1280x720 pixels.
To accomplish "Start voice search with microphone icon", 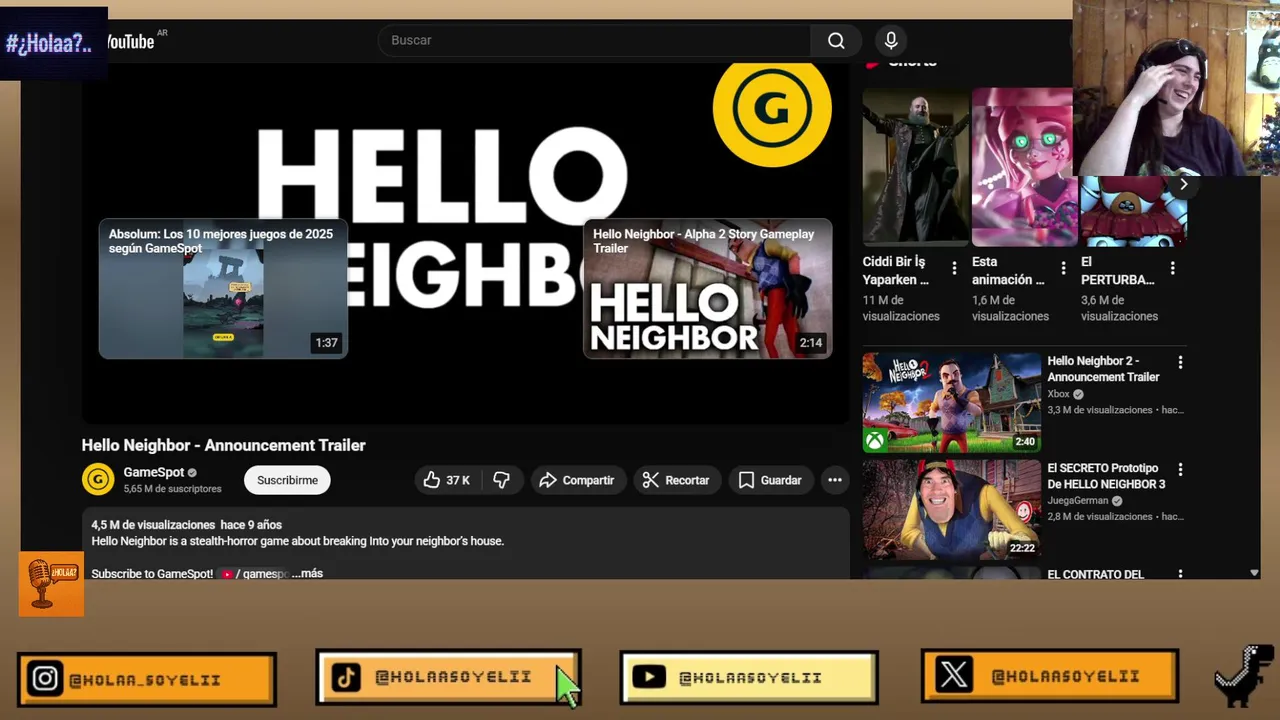I will coord(891,41).
